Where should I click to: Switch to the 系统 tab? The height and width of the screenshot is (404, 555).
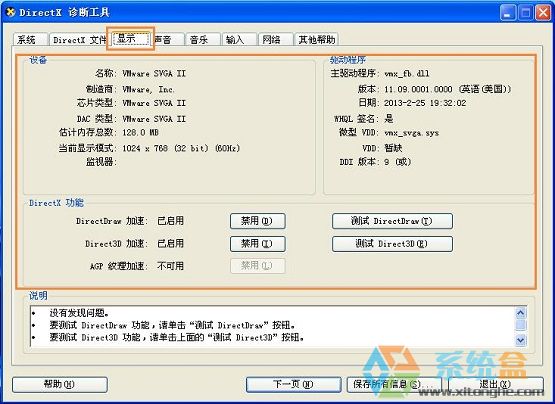[x=30, y=39]
